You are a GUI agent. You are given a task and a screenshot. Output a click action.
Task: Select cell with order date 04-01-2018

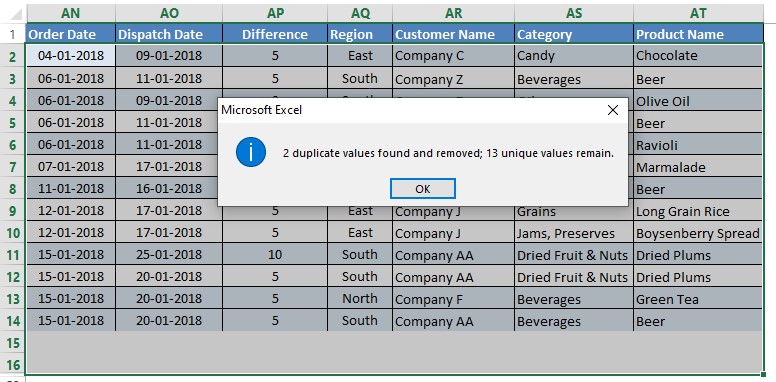point(71,55)
